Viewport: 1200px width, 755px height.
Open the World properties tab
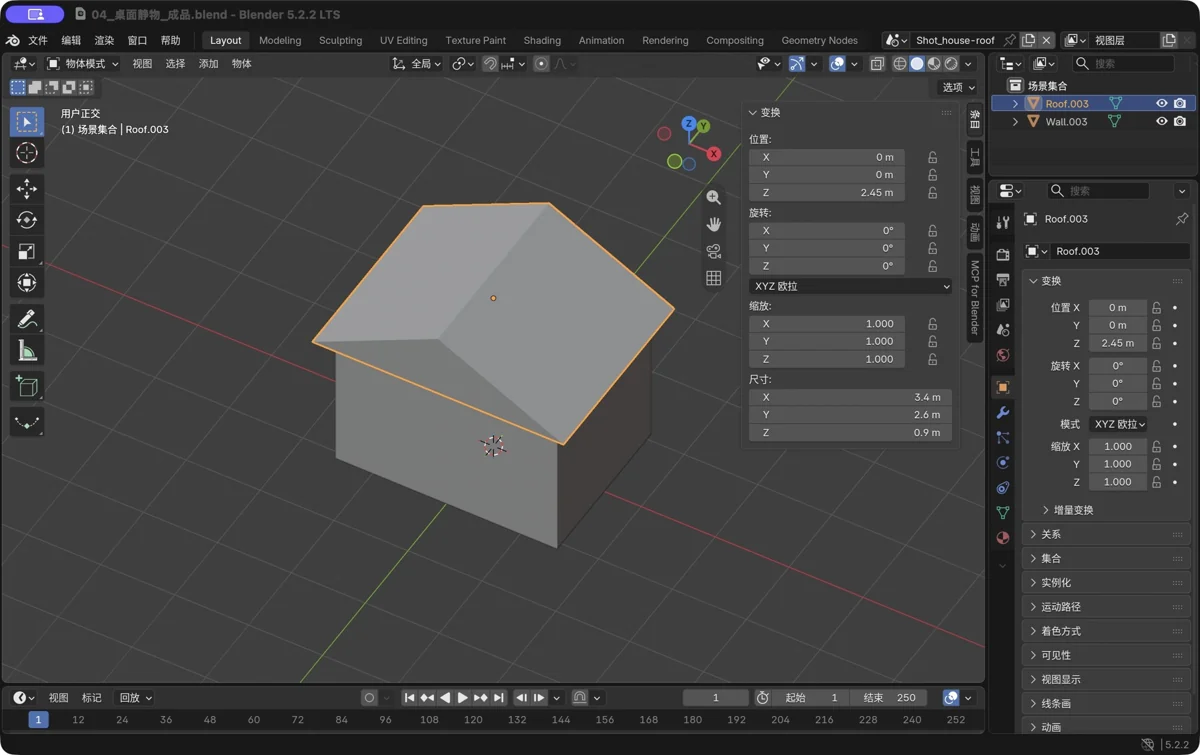(1003, 355)
